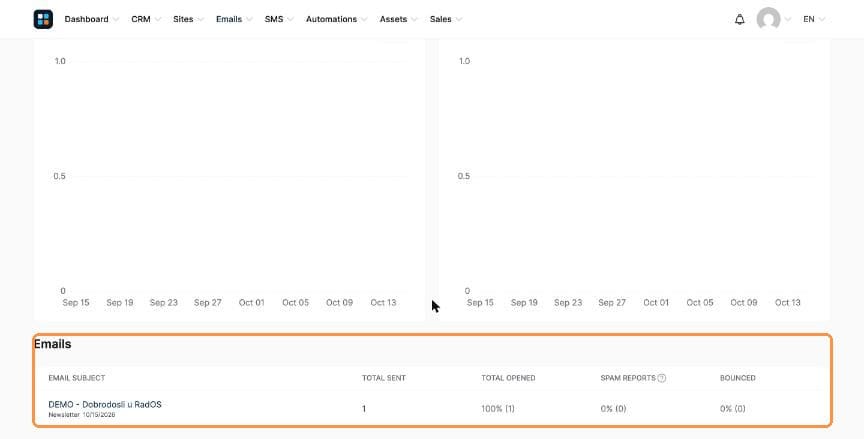Image resolution: width=864 pixels, height=439 pixels.
Task: Open the app logo home icon
Action: (x=43, y=19)
